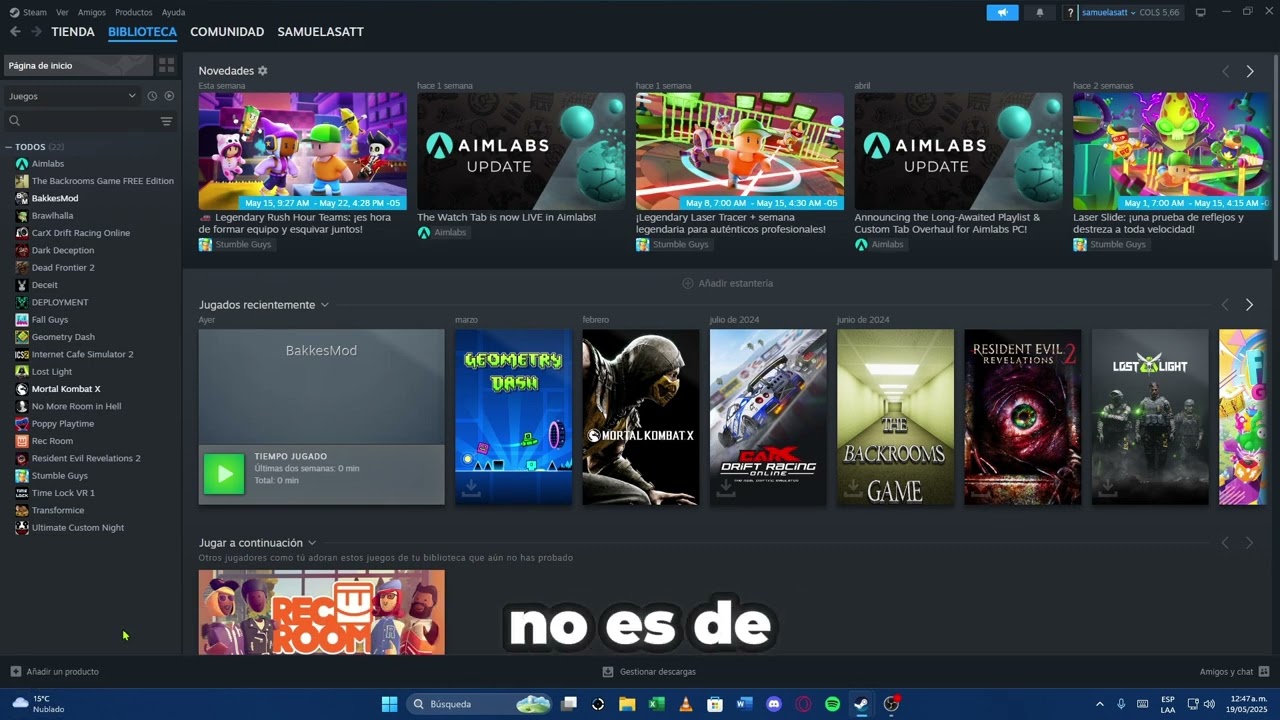Click the help question mark icon
The height and width of the screenshot is (720, 1280).
coord(1070,13)
